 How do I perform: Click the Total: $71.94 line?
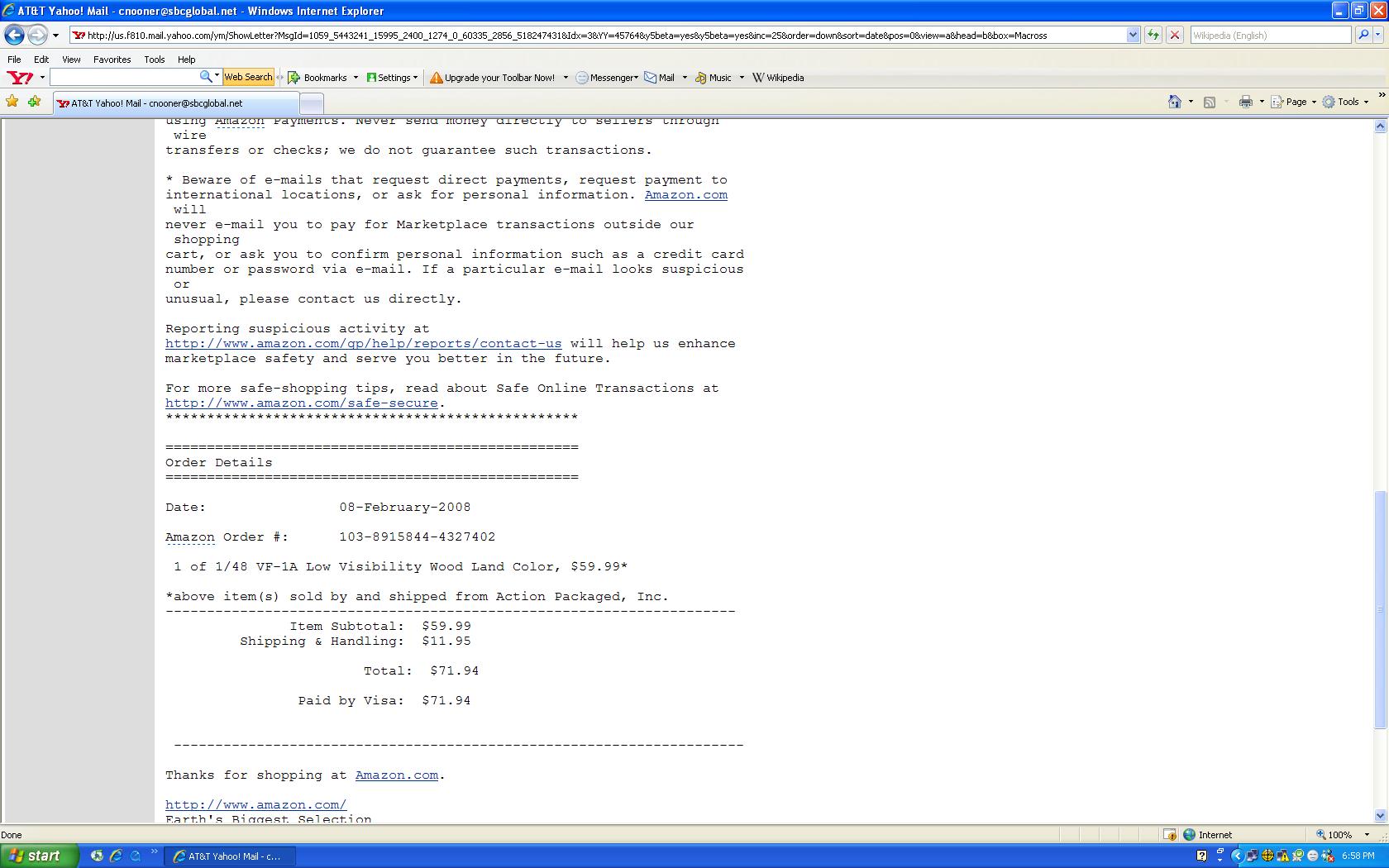pos(422,671)
